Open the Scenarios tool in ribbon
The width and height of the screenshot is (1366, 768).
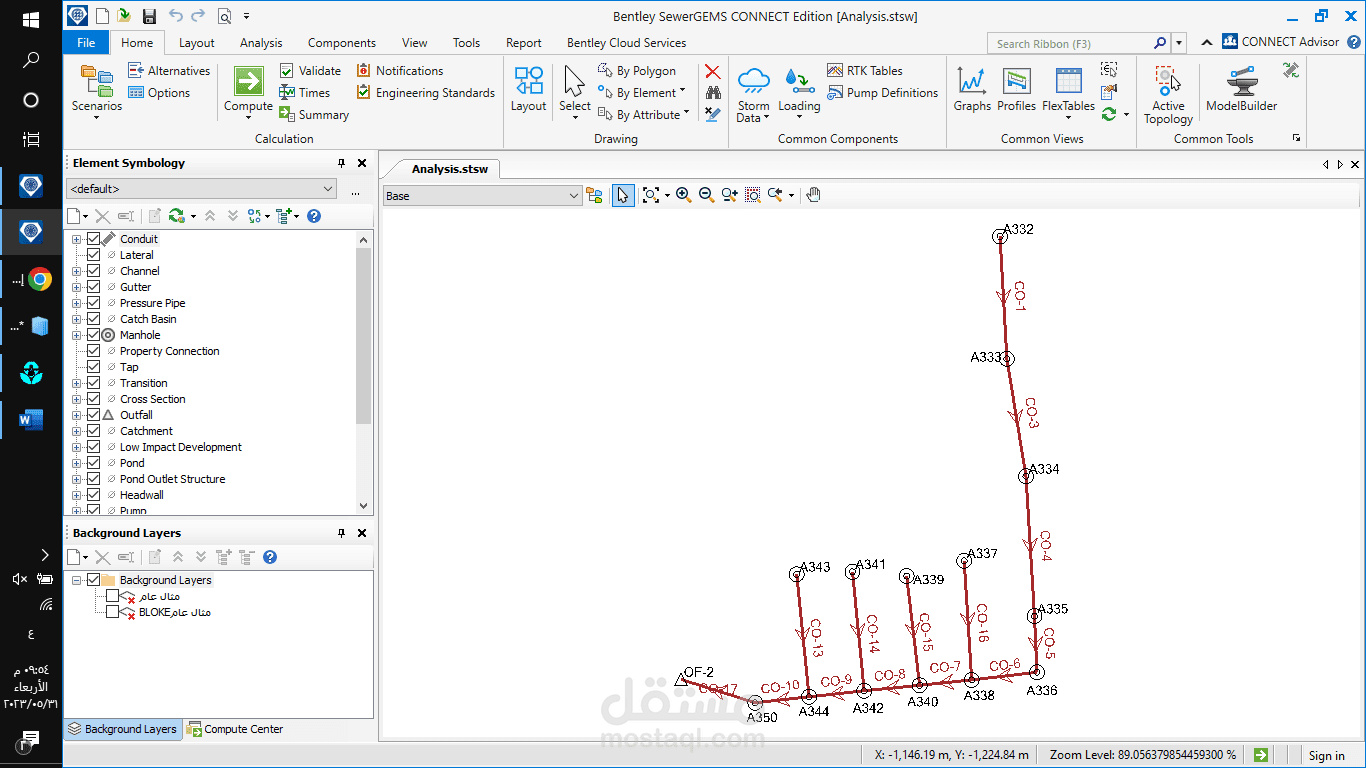tap(96, 90)
